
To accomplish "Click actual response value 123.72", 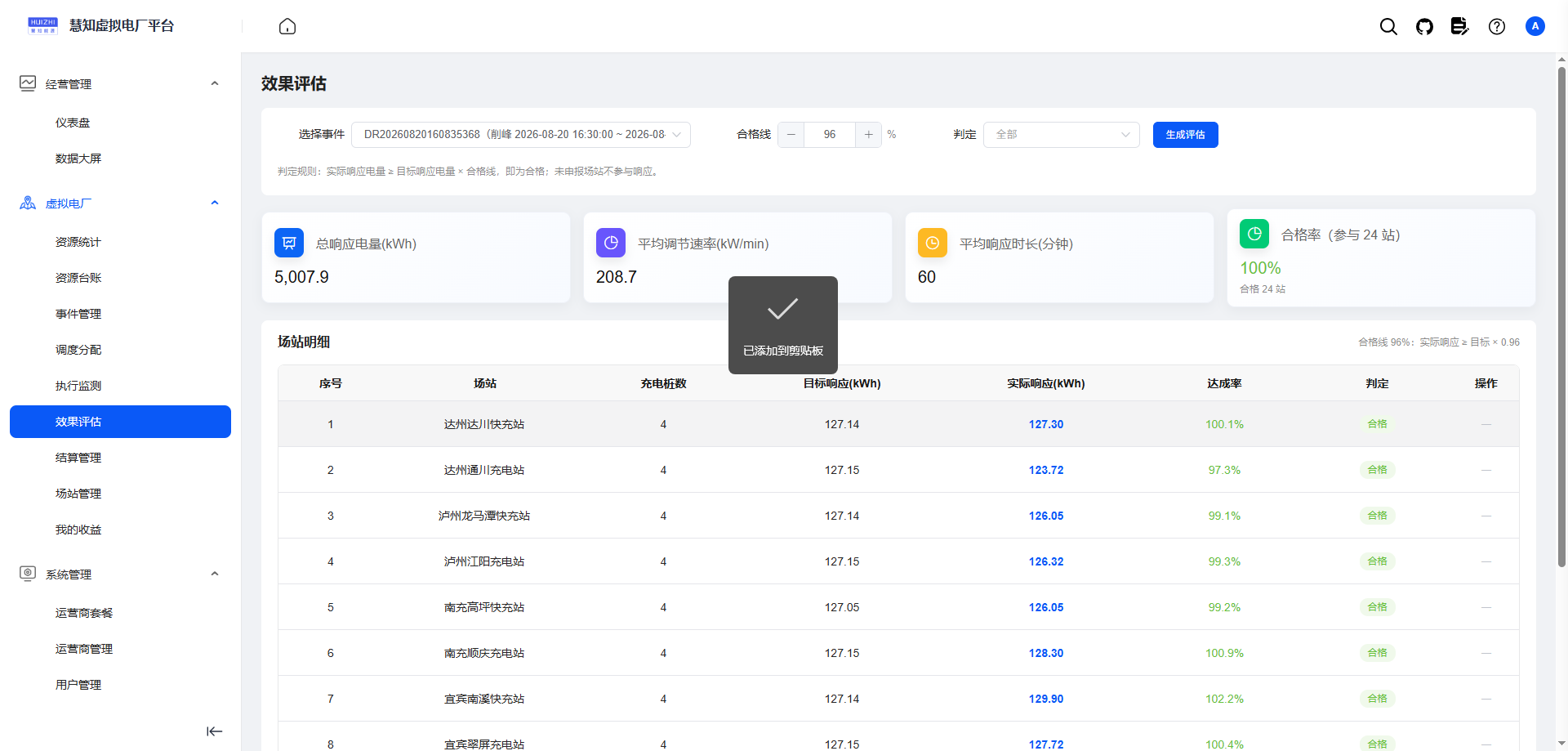I will (x=1046, y=470).
